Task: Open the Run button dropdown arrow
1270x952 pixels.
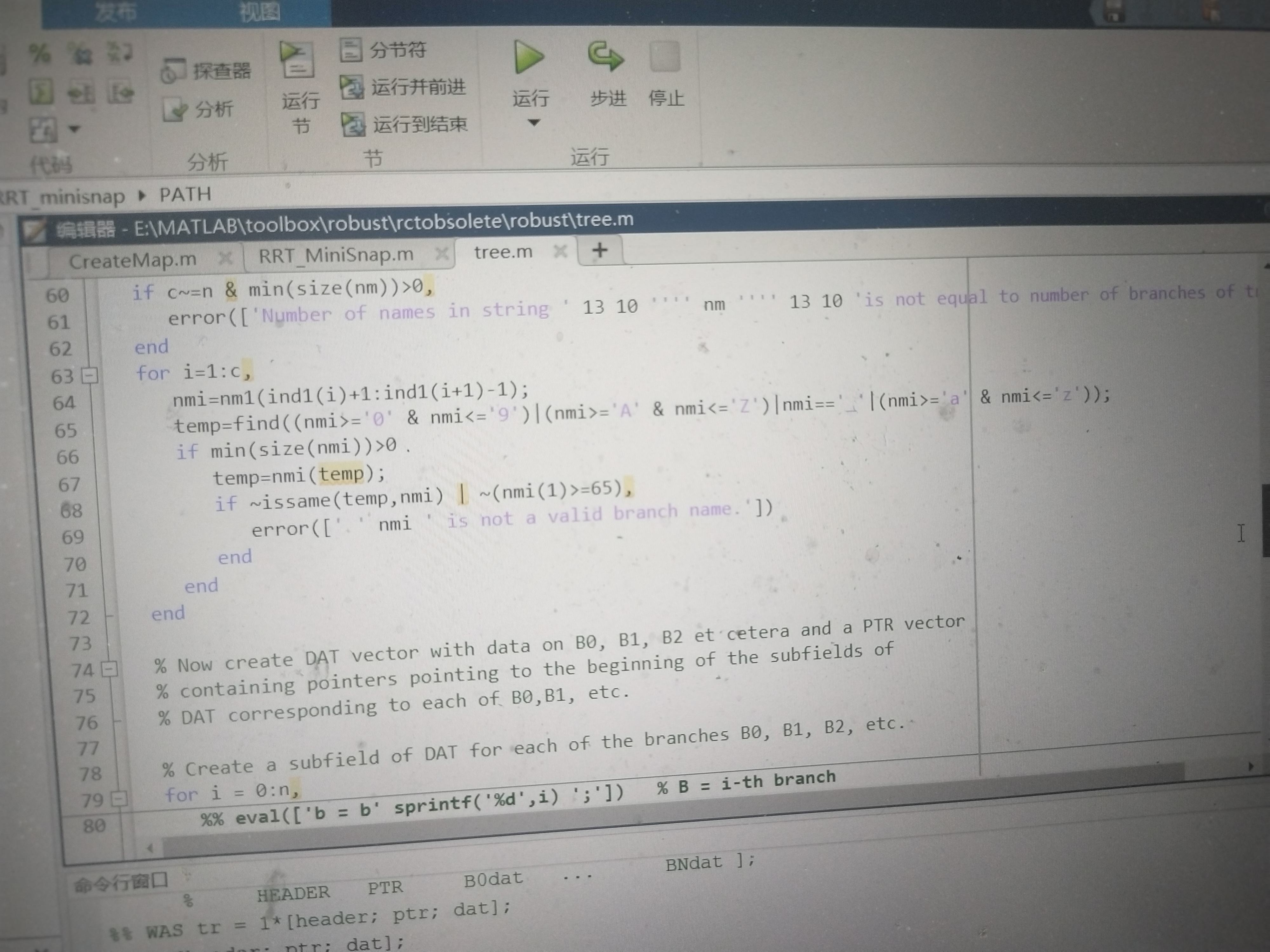Action: coord(533,123)
